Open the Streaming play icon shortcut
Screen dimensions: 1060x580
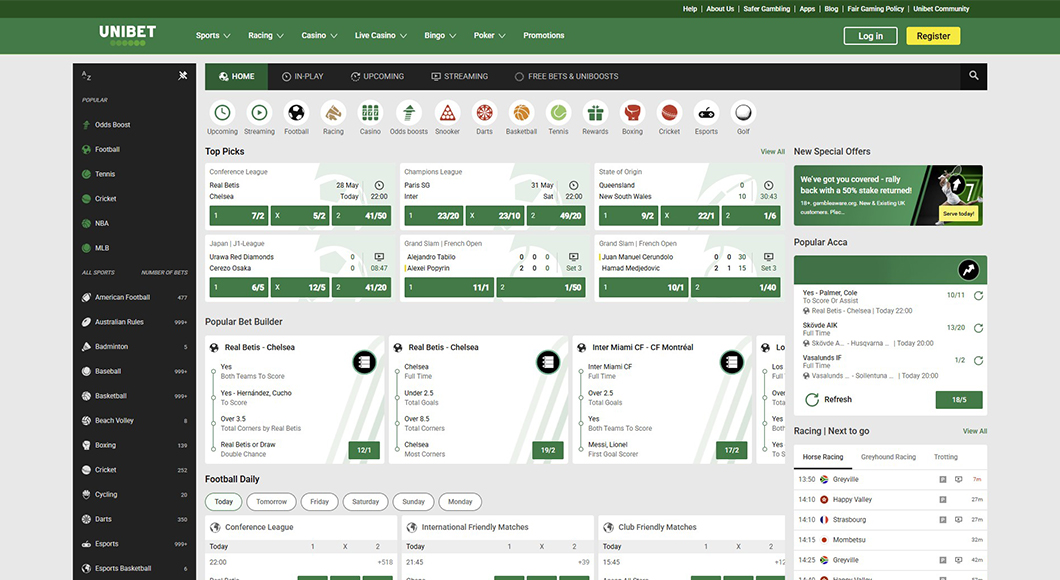click(259, 113)
